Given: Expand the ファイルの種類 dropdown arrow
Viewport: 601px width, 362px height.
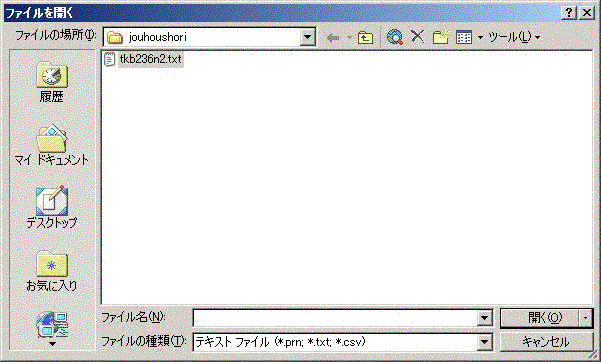Looking at the screenshot, I should [x=484, y=342].
